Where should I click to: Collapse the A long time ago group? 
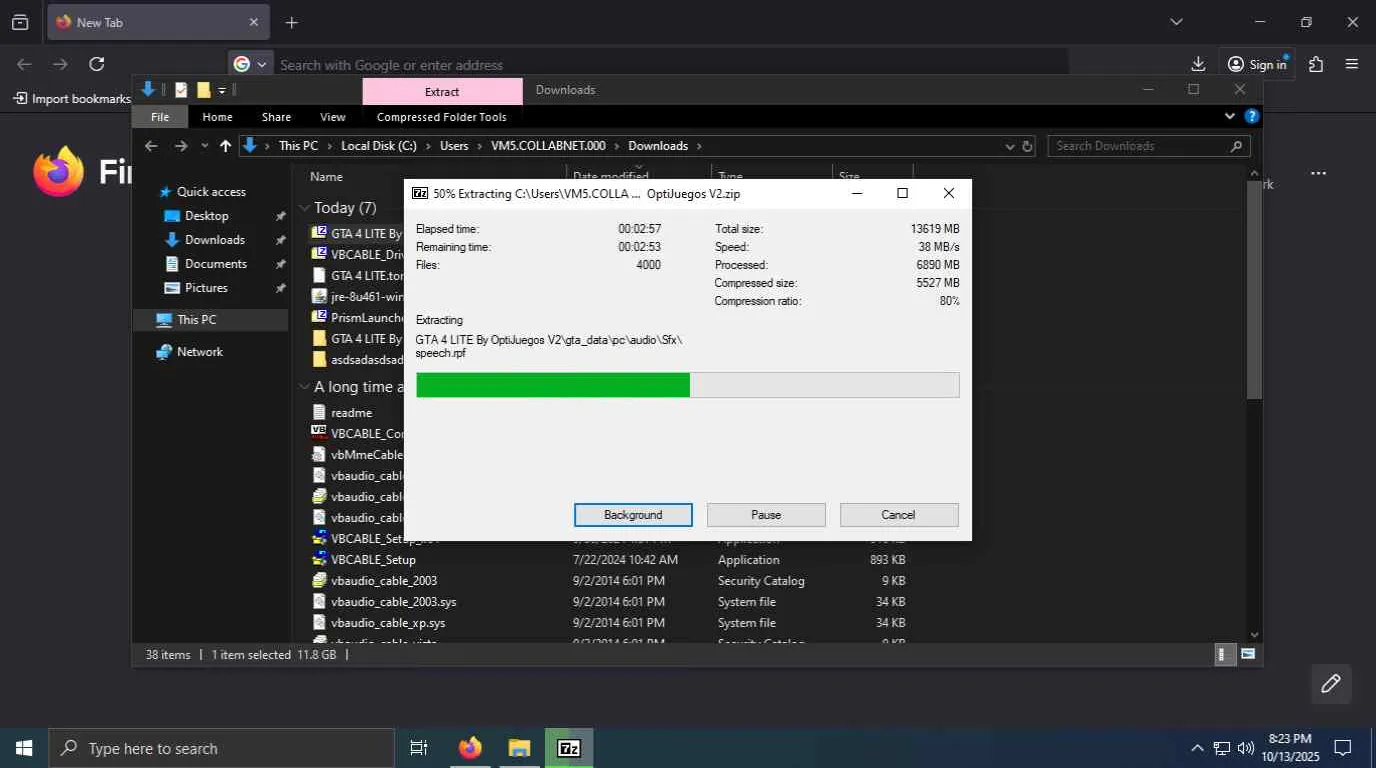coord(305,387)
